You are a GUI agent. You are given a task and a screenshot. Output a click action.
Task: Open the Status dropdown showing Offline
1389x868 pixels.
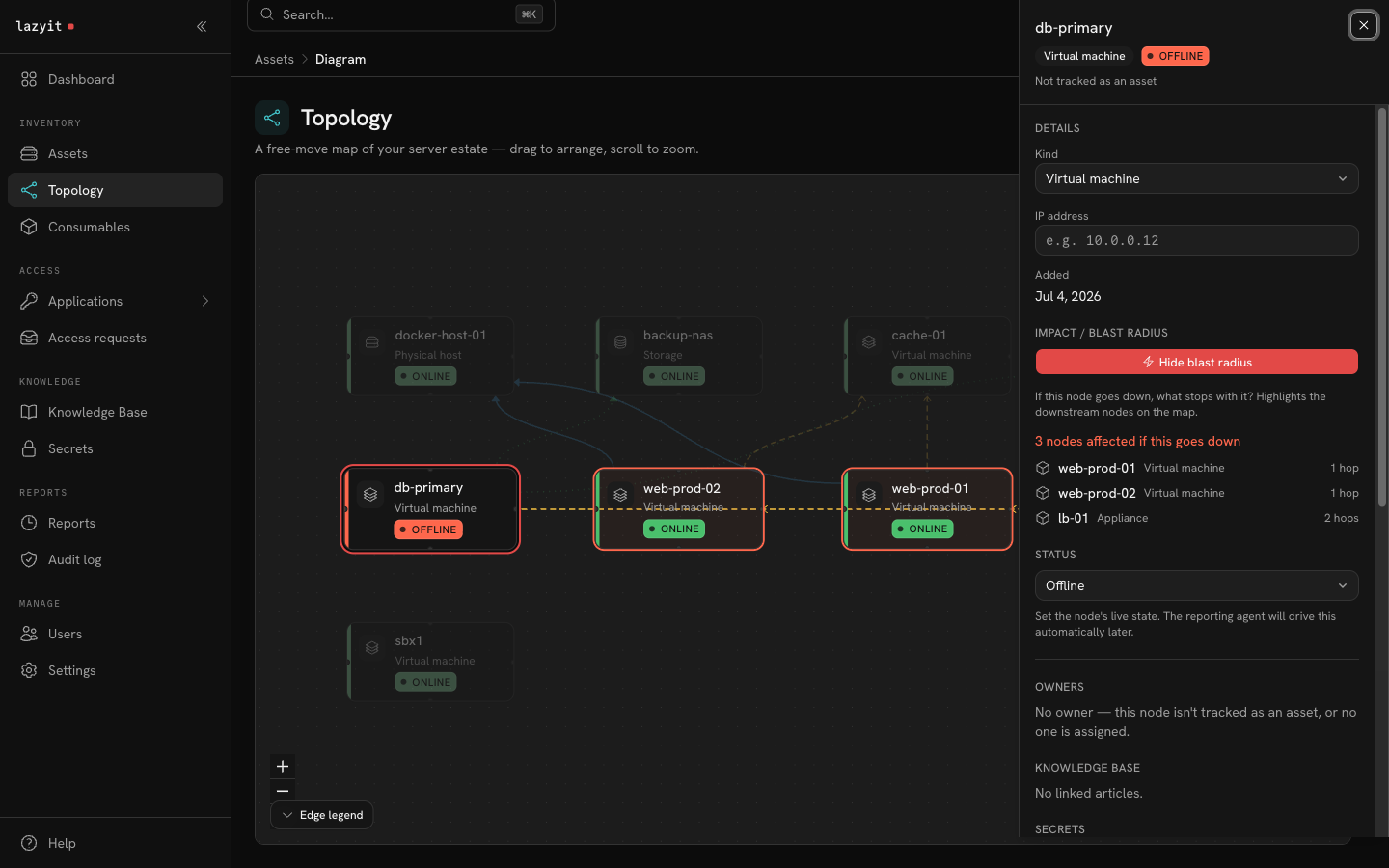click(x=1197, y=585)
